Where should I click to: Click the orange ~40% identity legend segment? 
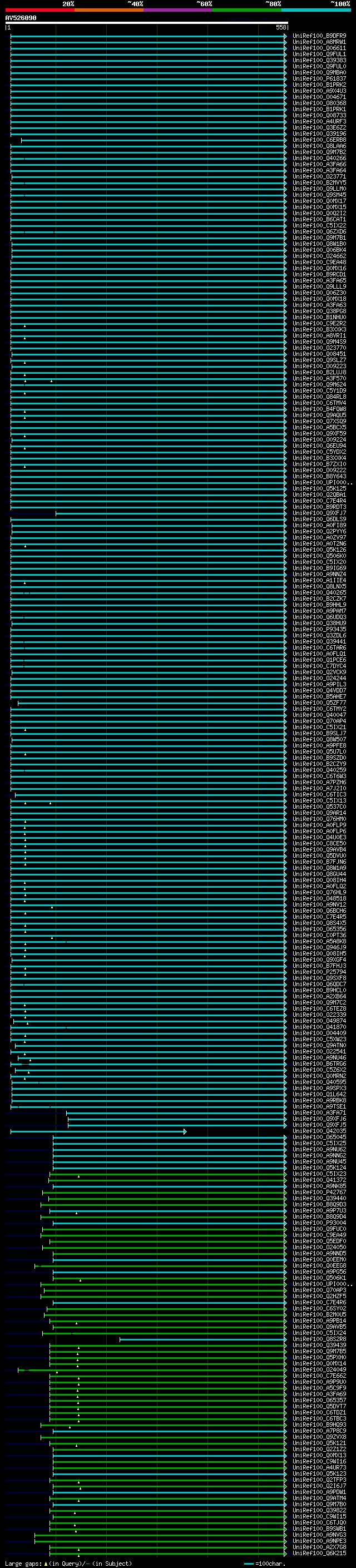pyautogui.click(x=109, y=10)
